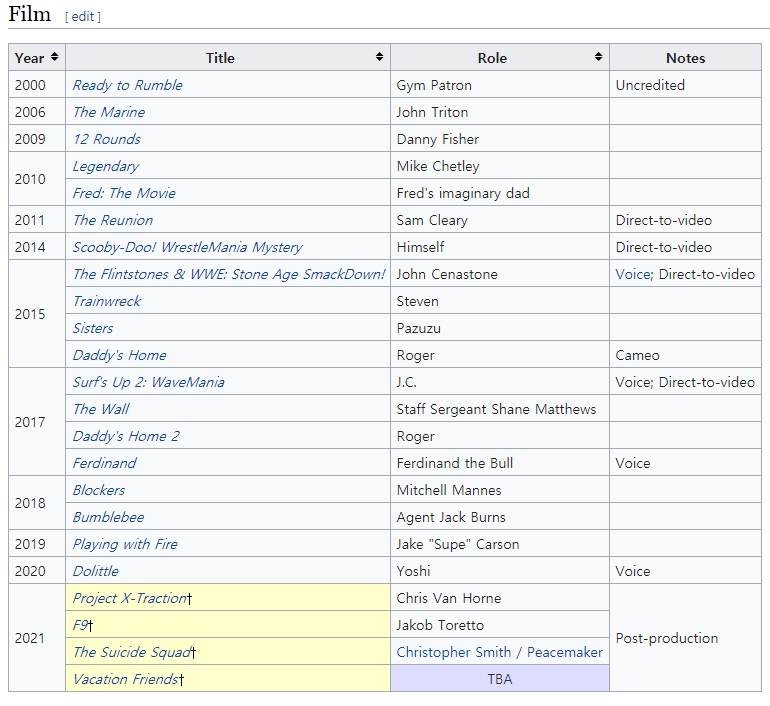The width and height of the screenshot is (770, 706).
Task: Open the Dolittle film link
Action: click(96, 571)
